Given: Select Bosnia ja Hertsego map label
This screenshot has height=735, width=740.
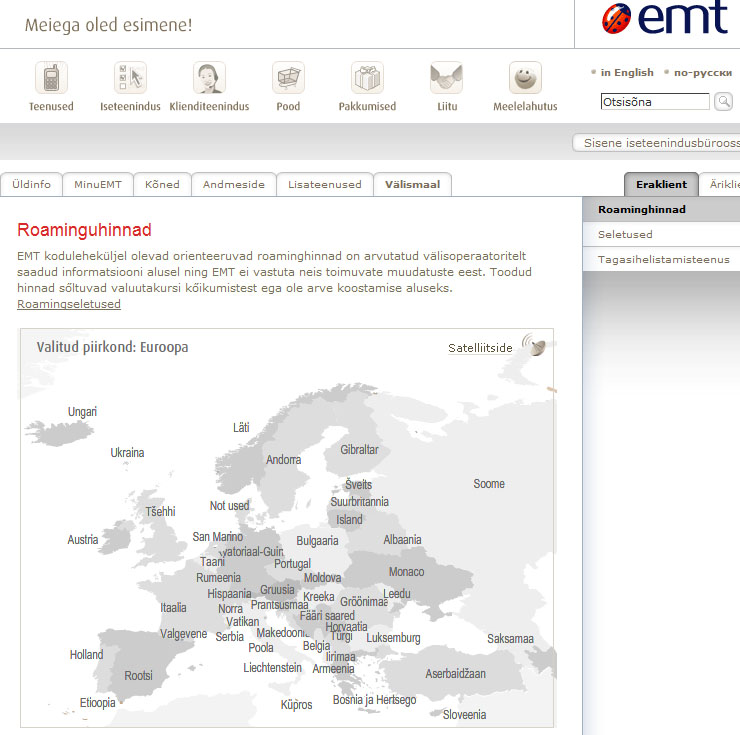Looking at the screenshot, I should [x=374, y=700].
